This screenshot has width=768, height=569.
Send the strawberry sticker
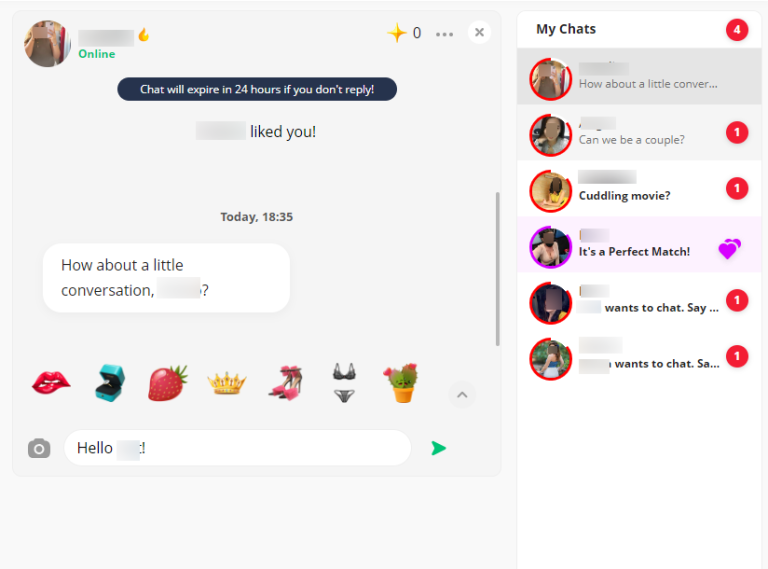pos(168,383)
